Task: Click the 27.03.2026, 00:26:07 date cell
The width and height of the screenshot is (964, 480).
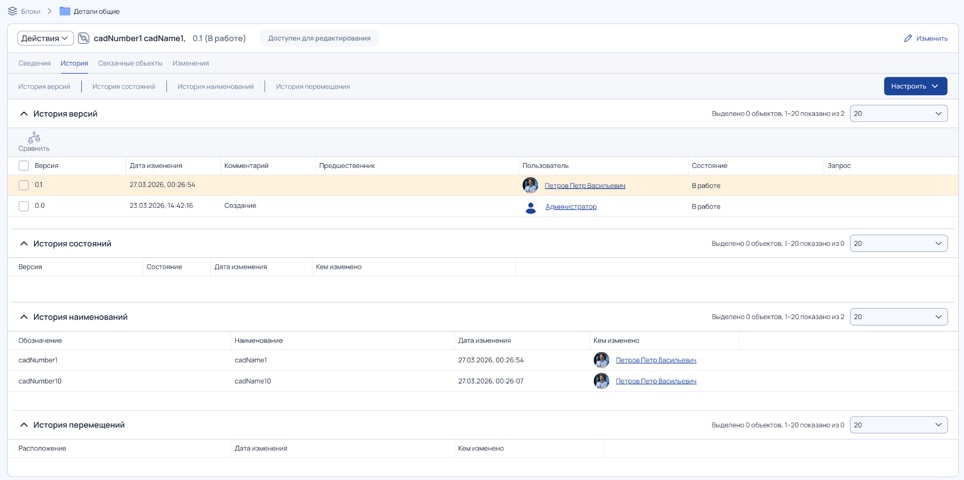Action: tap(491, 382)
